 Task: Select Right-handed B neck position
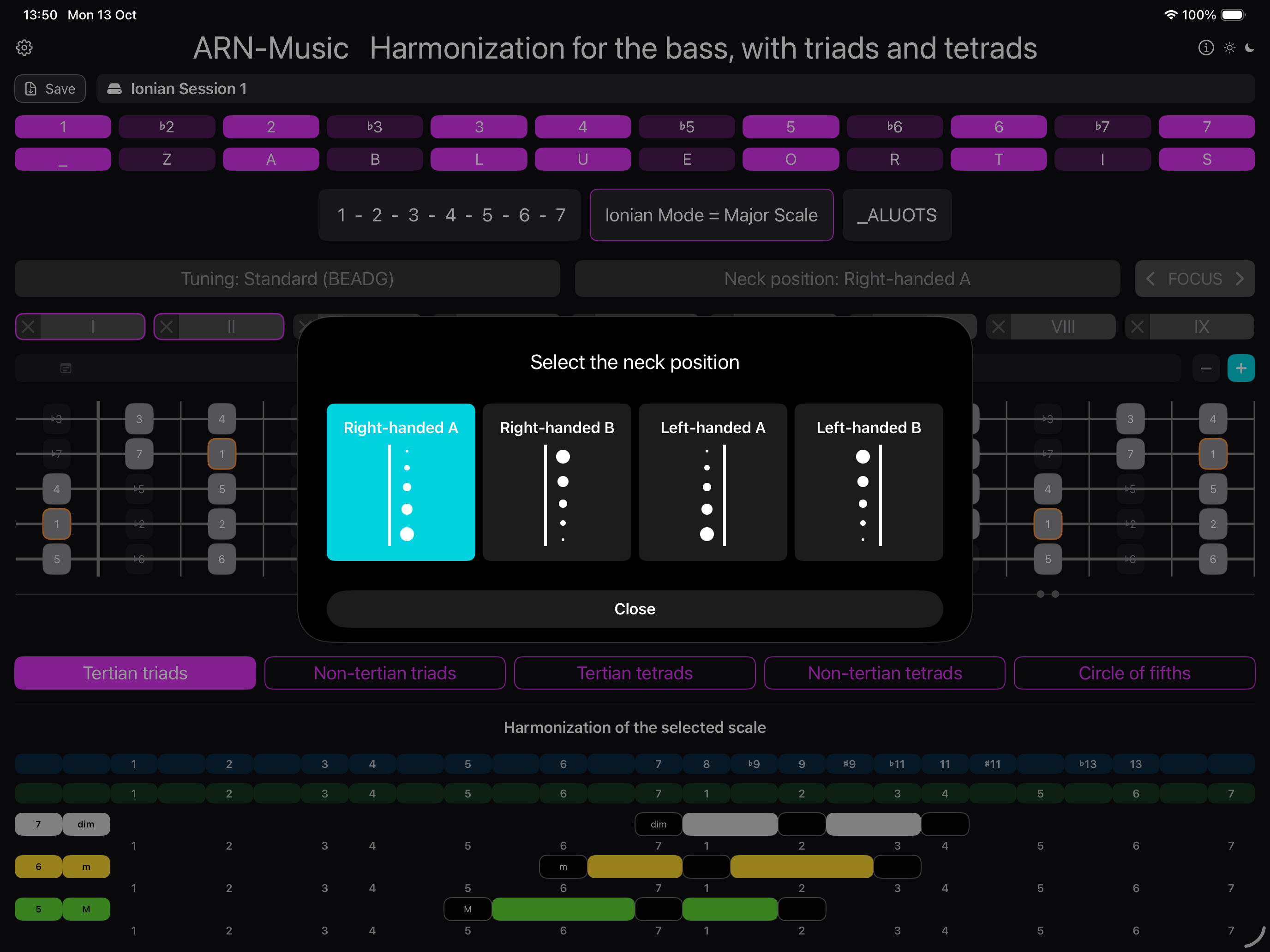[557, 482]
